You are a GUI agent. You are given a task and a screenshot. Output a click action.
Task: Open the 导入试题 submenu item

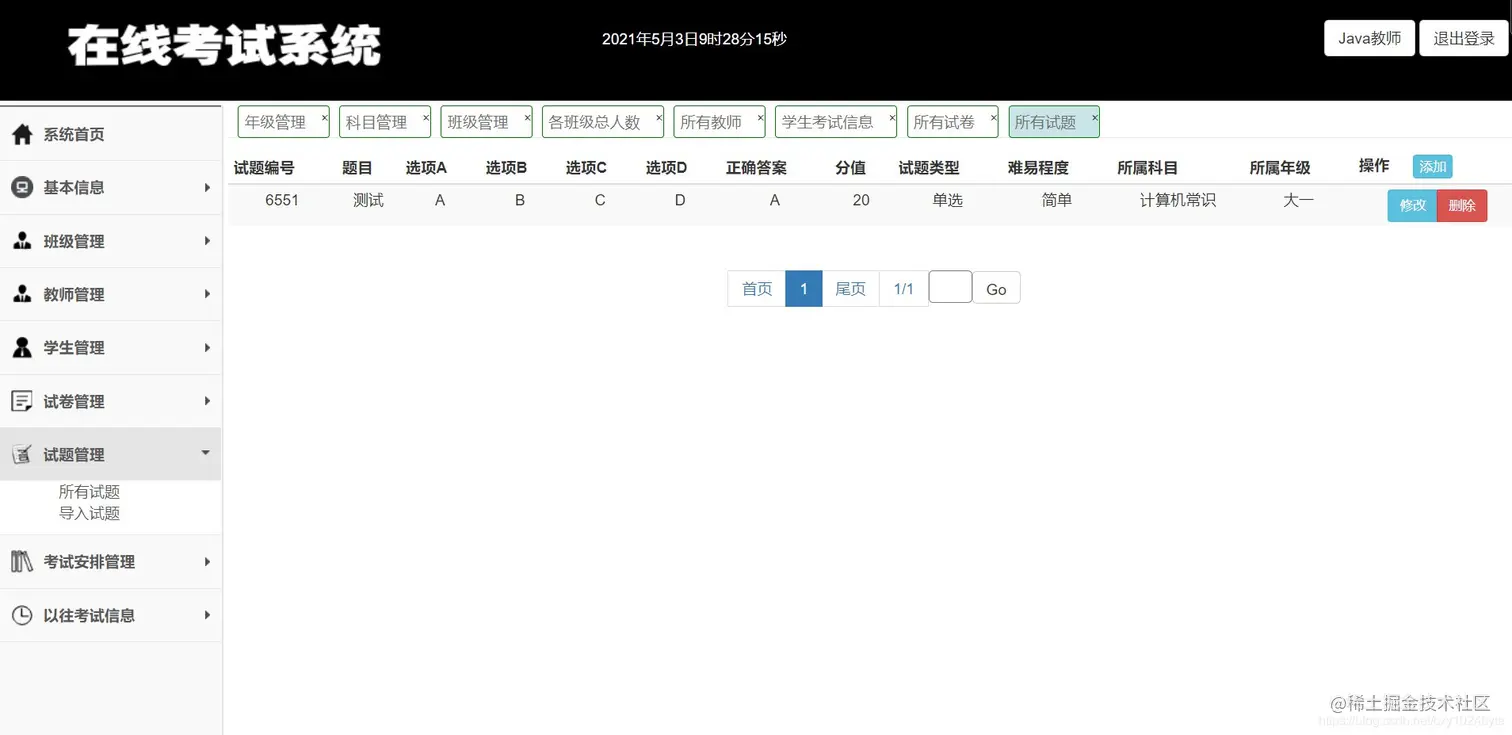coord(90,513)
